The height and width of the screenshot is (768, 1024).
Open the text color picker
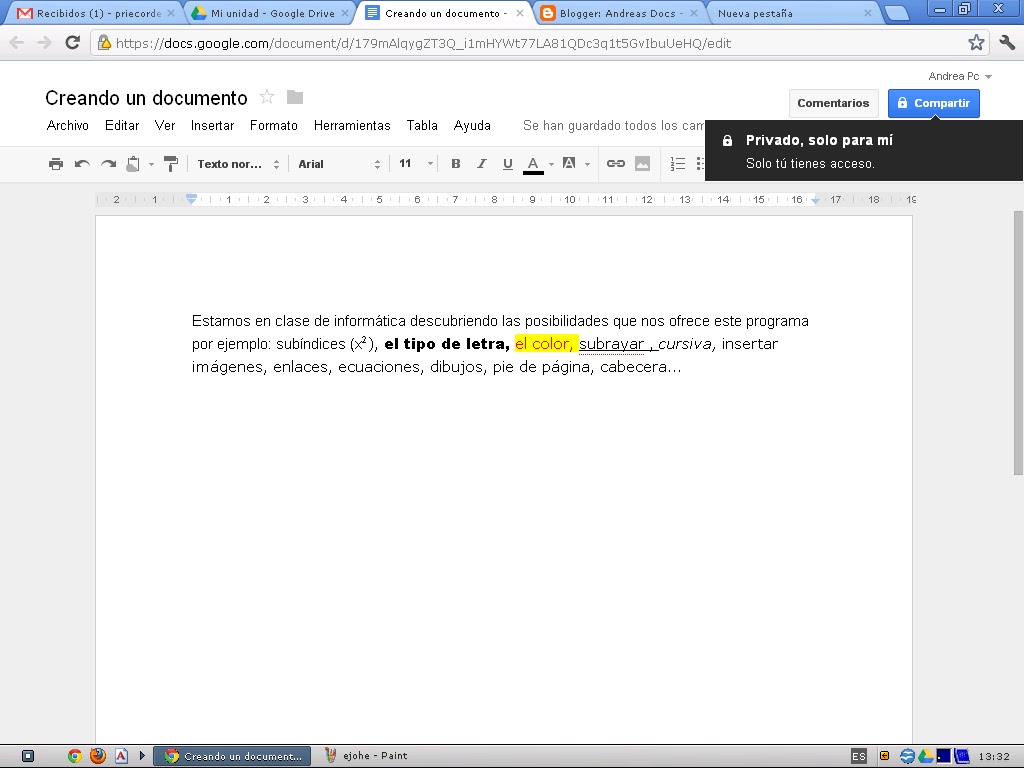(x=534, y=163)
